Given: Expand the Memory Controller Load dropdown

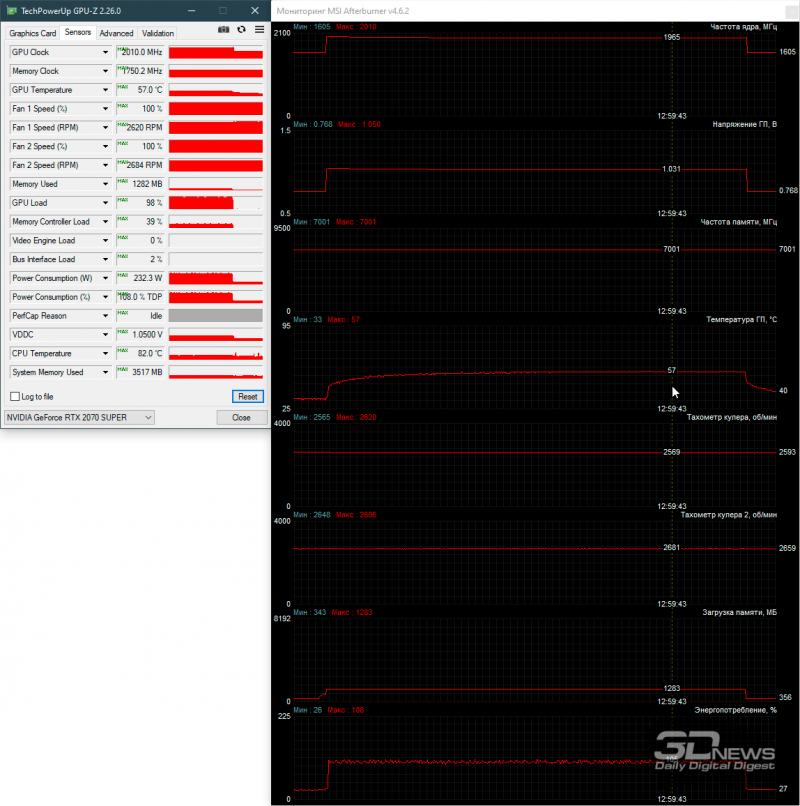Looking at the screenshot, I should click(x=105, y=222).
